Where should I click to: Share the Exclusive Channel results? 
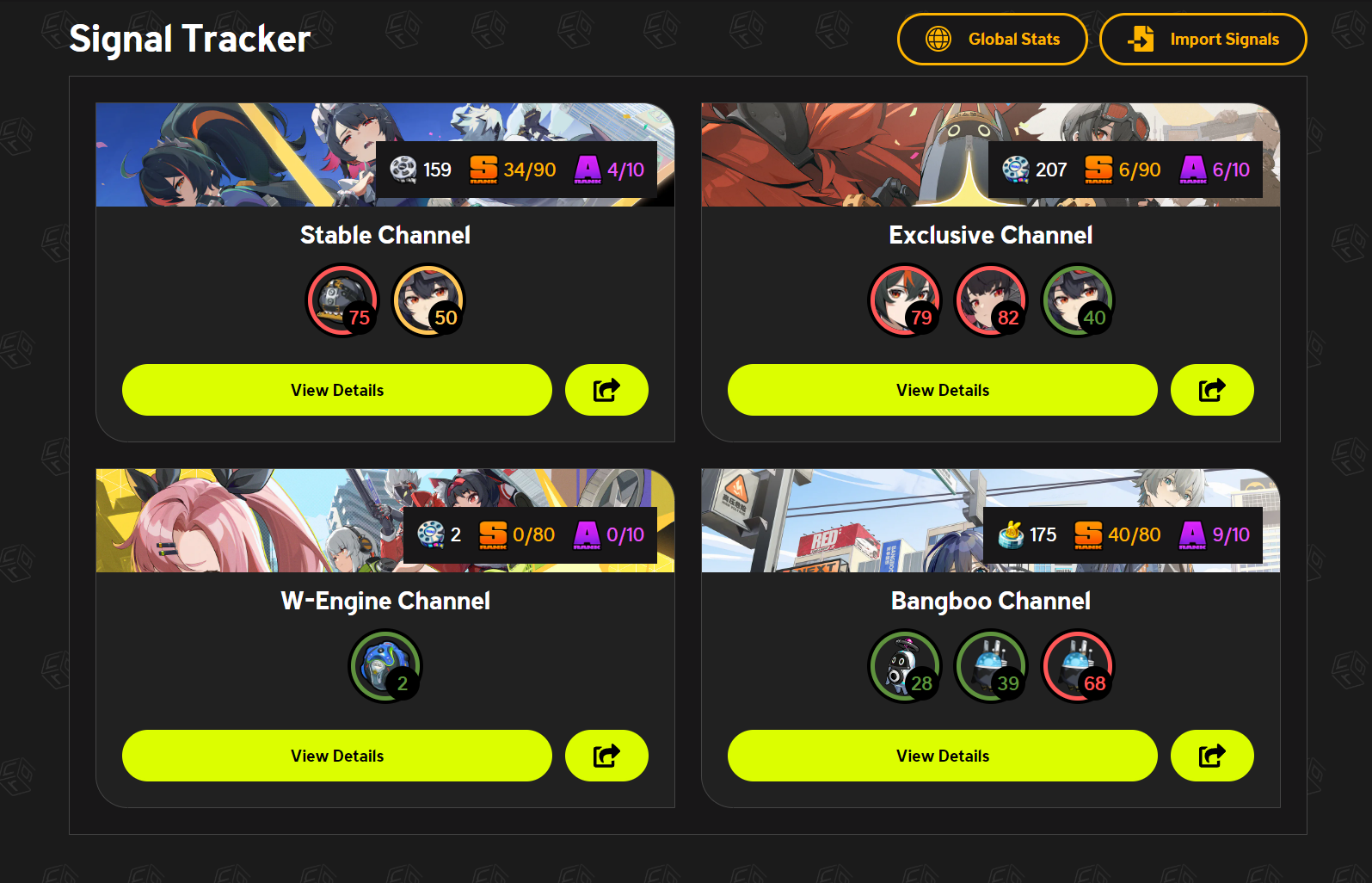(1212, 390)
